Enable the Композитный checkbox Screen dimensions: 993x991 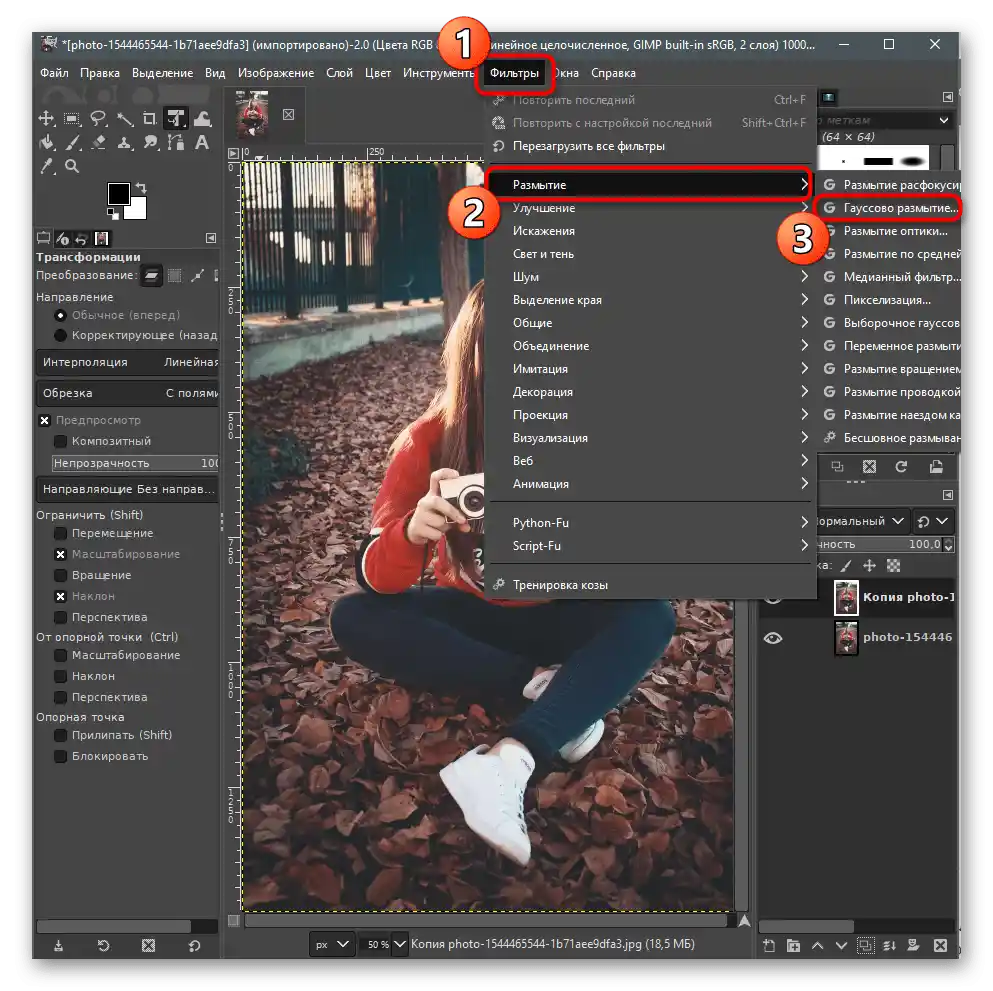[60, 441]
